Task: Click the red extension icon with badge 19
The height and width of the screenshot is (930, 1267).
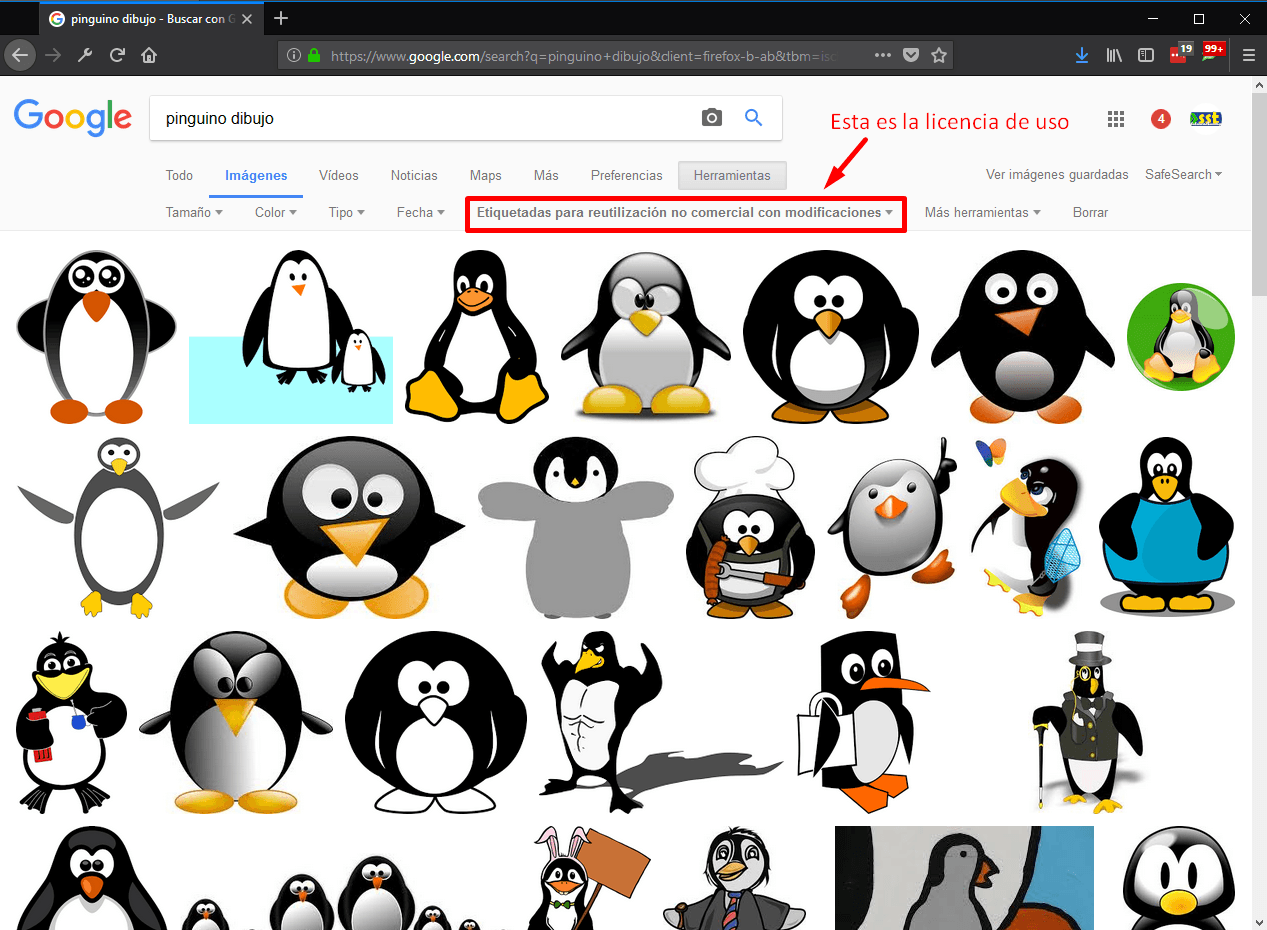Action: 1181,54
